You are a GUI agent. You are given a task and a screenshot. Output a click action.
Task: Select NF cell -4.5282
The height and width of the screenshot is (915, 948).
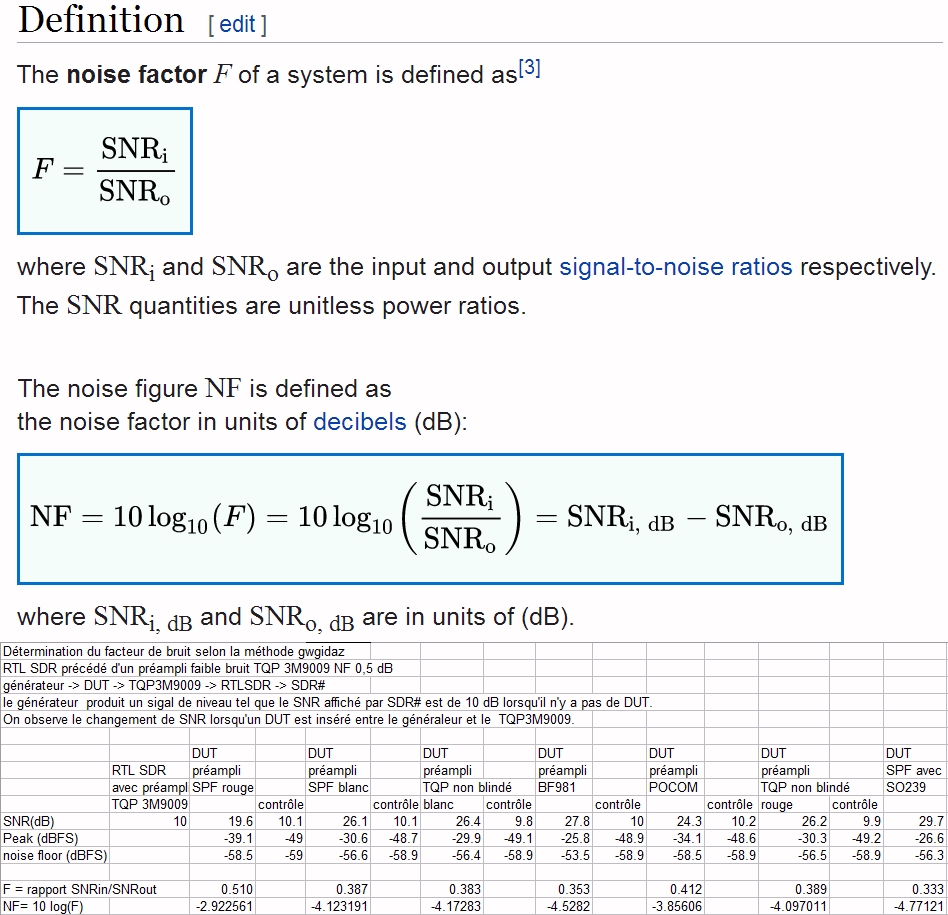(569, 906)
